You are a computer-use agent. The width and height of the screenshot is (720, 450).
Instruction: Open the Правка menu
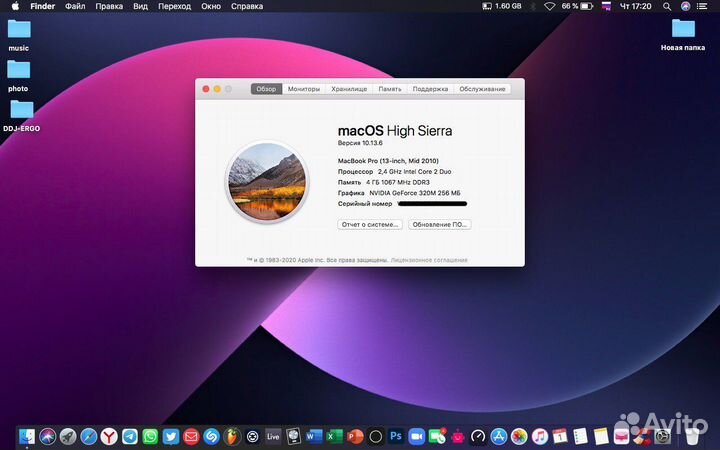point(109,6)
